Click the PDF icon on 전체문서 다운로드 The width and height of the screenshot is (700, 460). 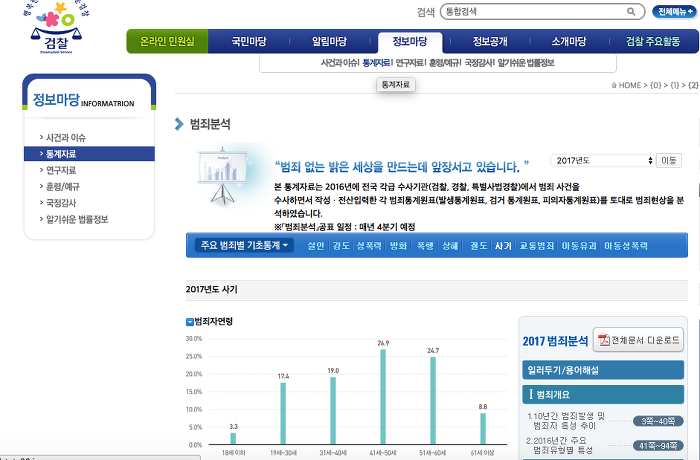(x=604, y=341)
